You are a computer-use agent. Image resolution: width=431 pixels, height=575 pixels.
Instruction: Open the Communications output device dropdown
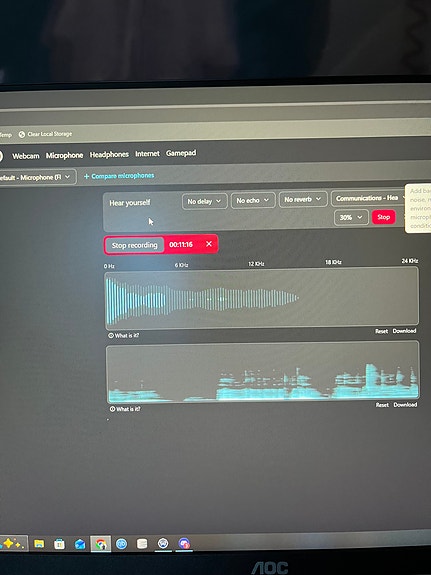[x=369, y=198]
